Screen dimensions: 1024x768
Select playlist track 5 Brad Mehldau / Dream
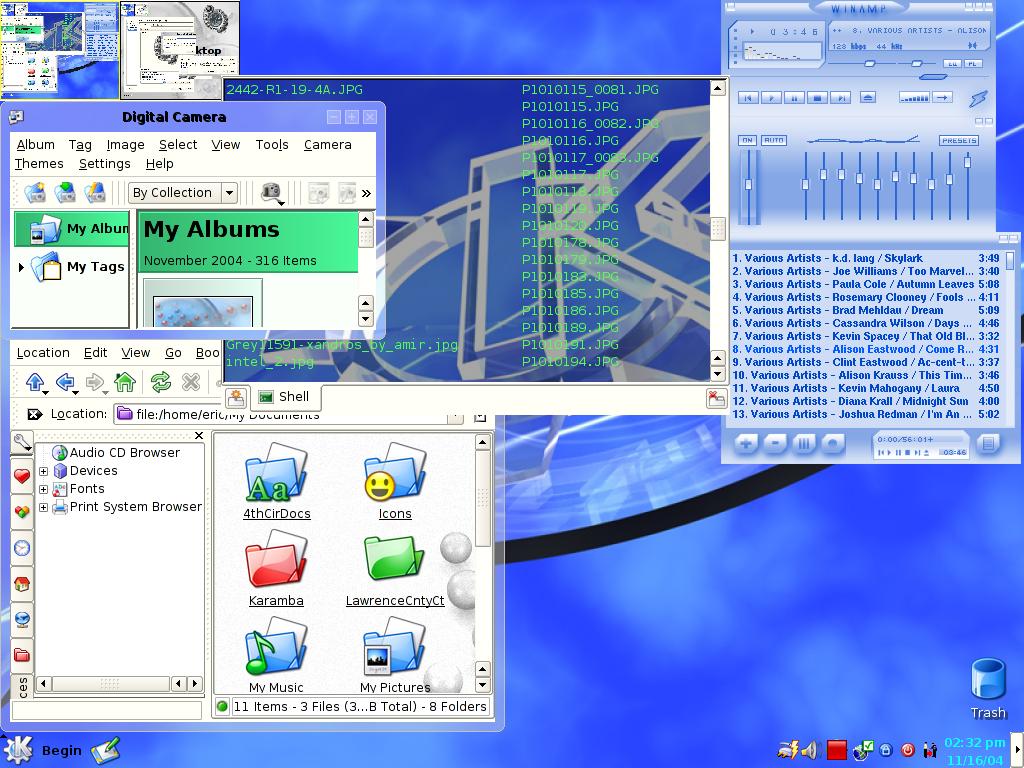866,310
